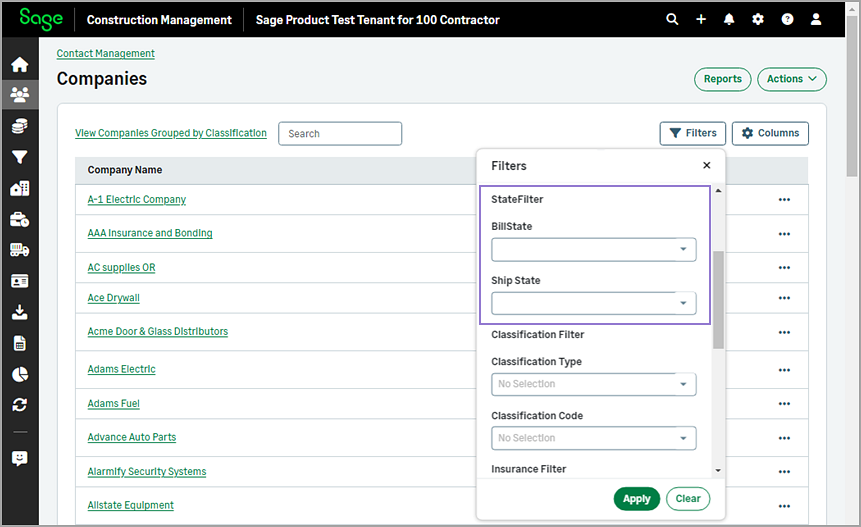Click the sync arrows sidebar icon
Viewport: 861px width, 527px height.
point(20,405)
